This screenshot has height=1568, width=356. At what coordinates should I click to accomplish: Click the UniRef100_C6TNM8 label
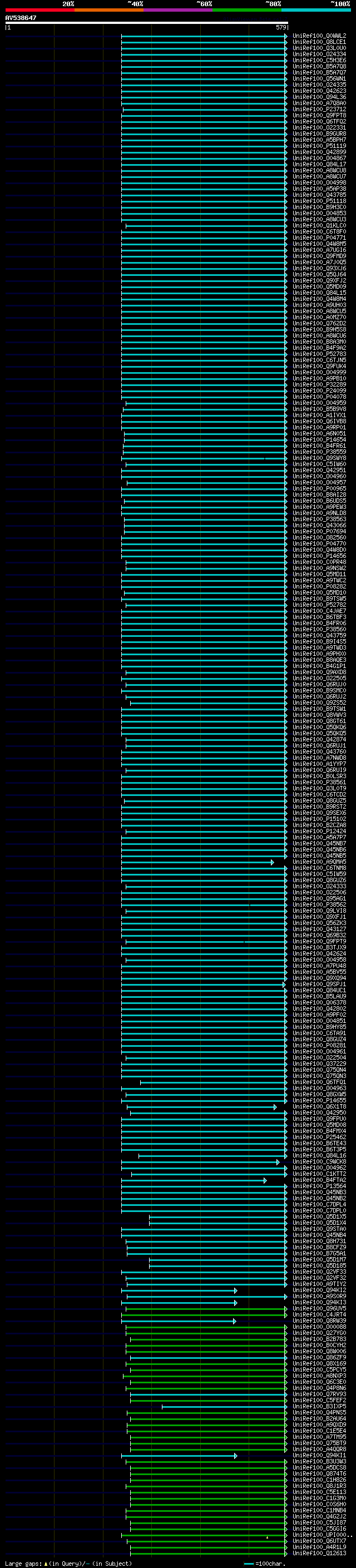[319, 868]
